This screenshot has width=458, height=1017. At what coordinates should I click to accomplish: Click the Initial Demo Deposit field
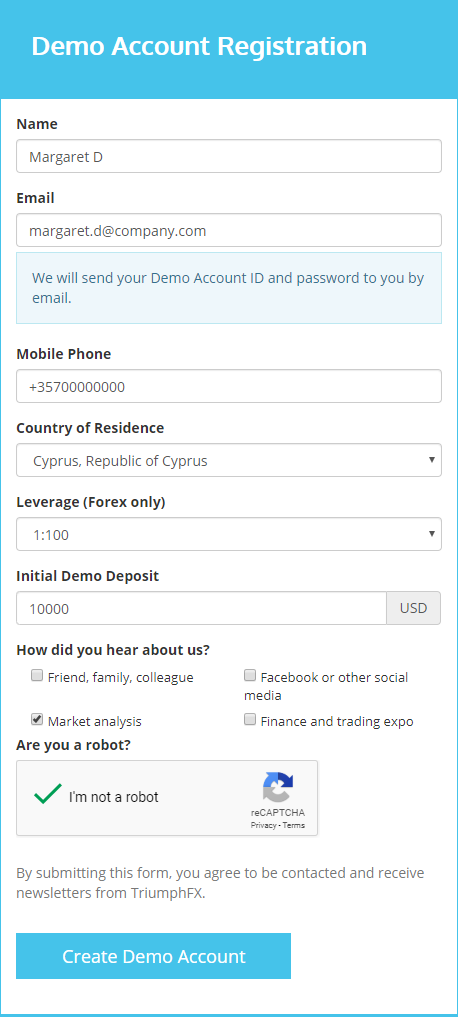(x=201, y=608)
